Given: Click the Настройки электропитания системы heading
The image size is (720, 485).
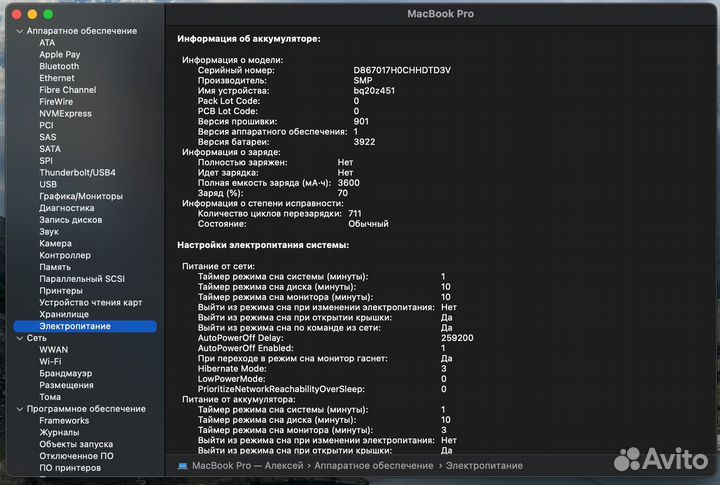Looking at the screenshot, I should tap(263, 245).
